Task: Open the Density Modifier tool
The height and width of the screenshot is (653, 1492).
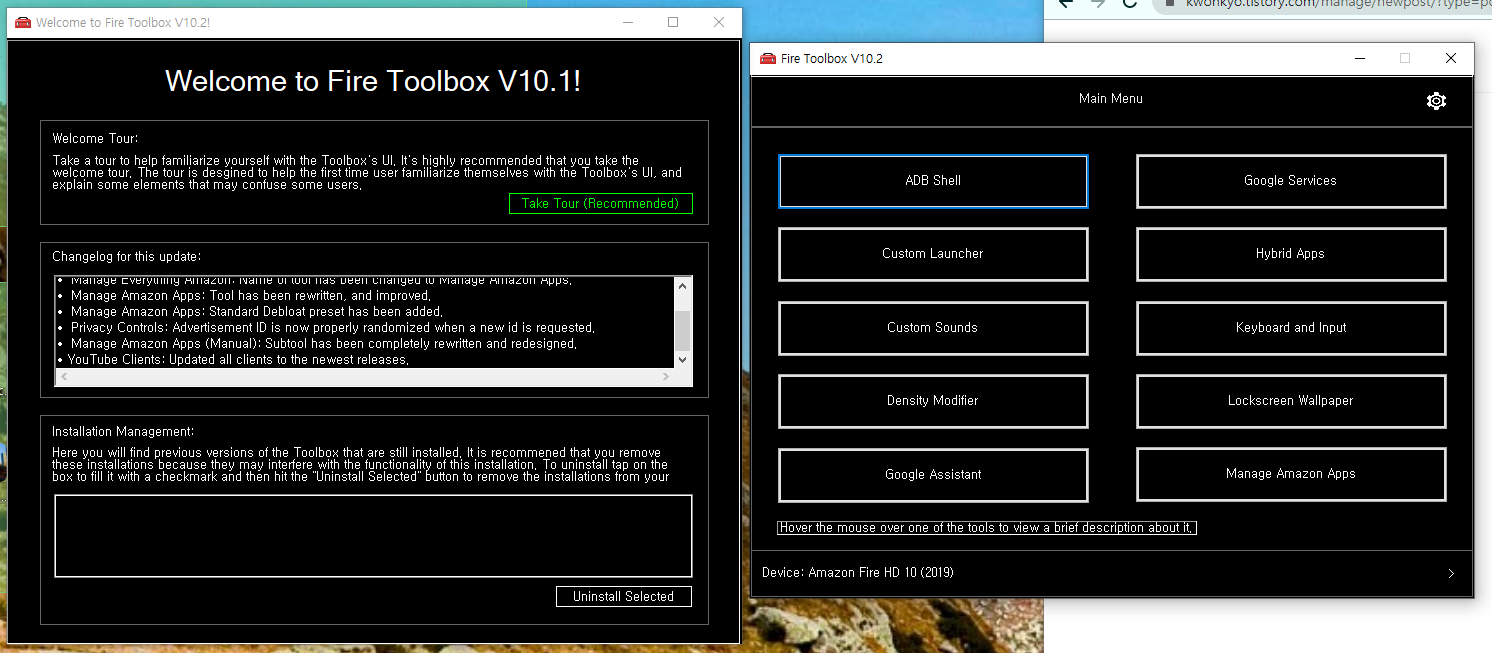Action: (933, 401)
